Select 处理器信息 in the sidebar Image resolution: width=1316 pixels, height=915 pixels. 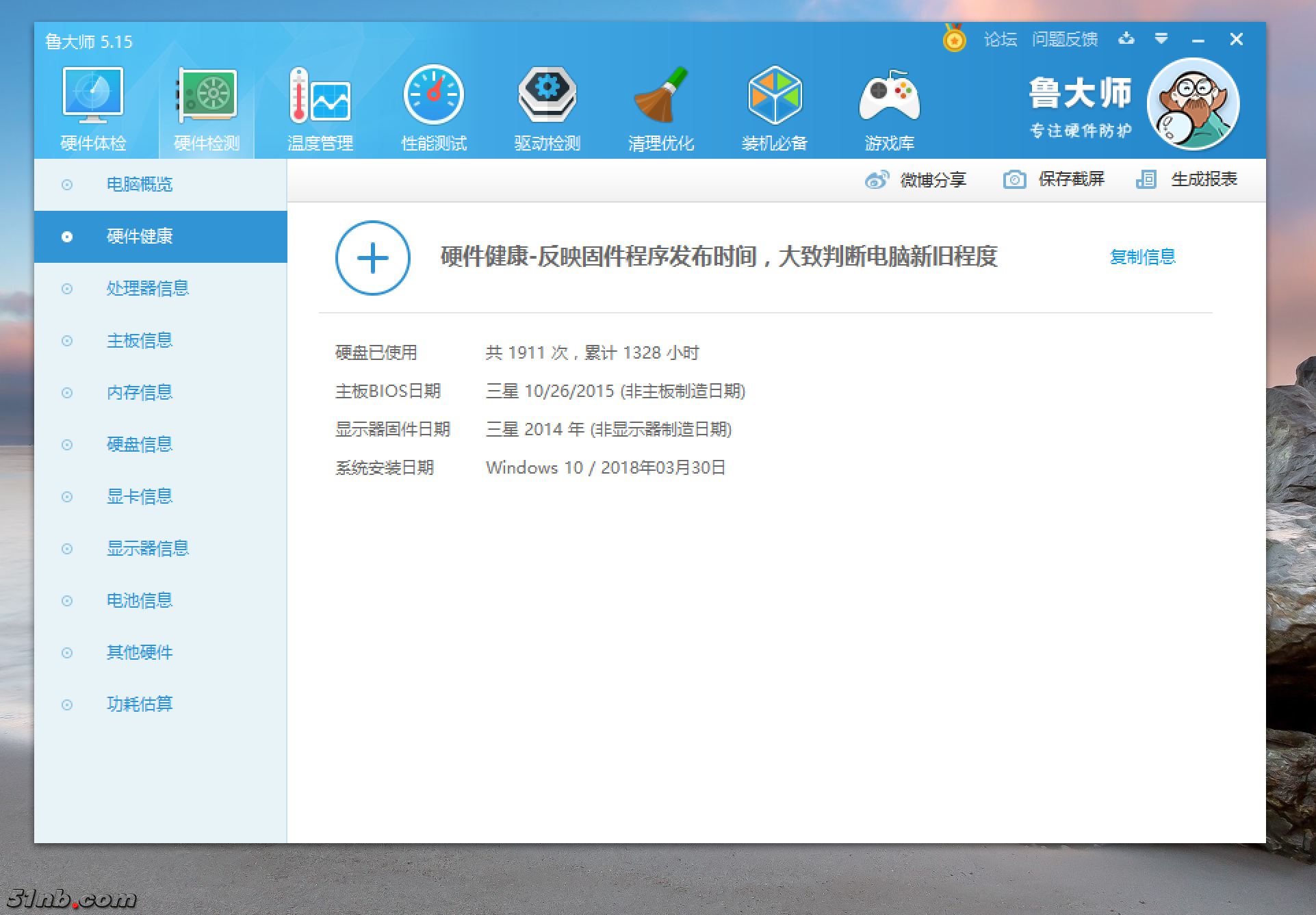point(147,288)
